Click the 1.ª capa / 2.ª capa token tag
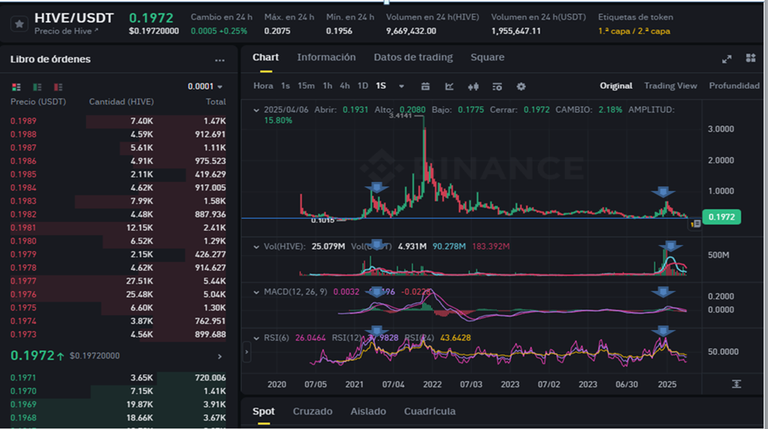Screen dimensions: 768x429 (634, 31)
